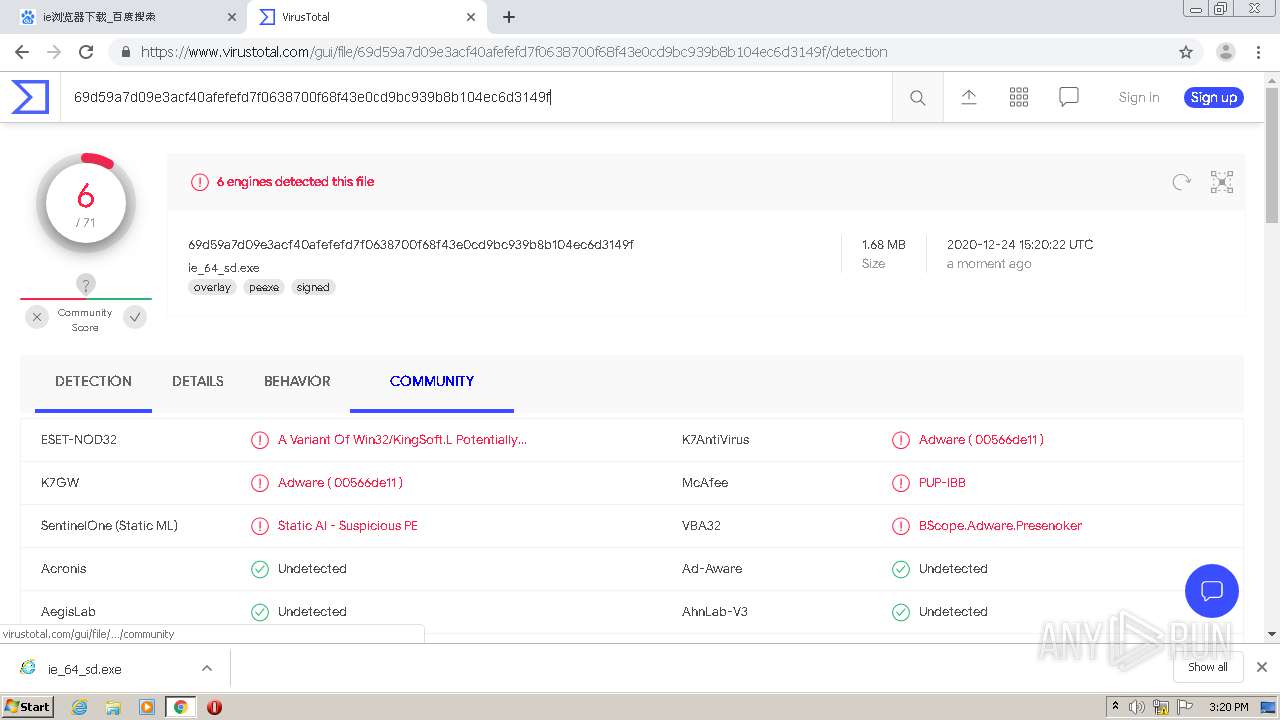Open Internet Explorer from taskbar

[80, 707]
